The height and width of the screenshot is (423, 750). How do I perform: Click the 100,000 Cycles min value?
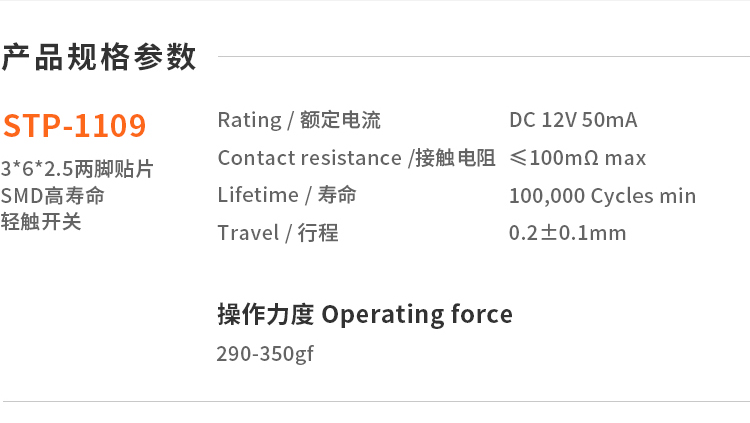(602, 196)
